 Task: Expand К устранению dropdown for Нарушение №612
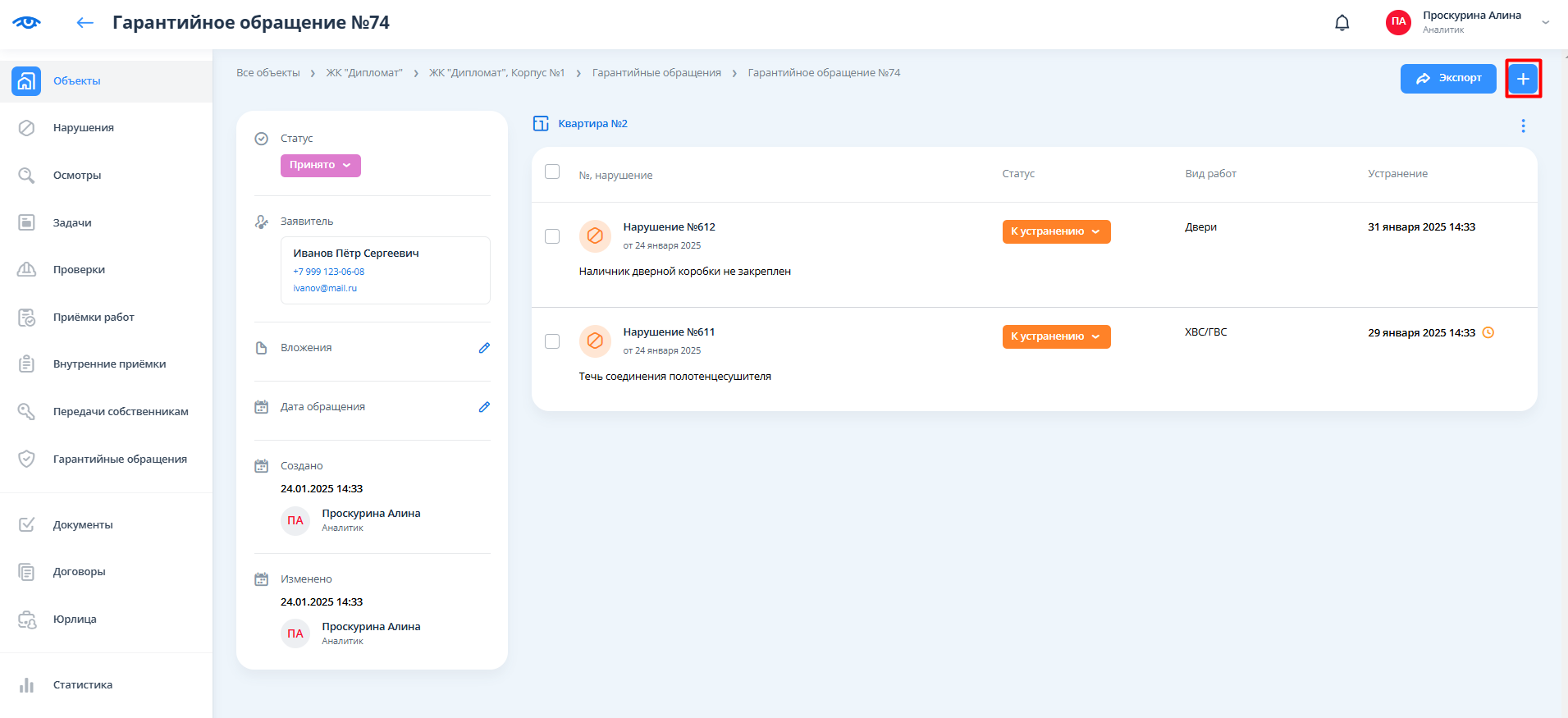pos(1056,232)
